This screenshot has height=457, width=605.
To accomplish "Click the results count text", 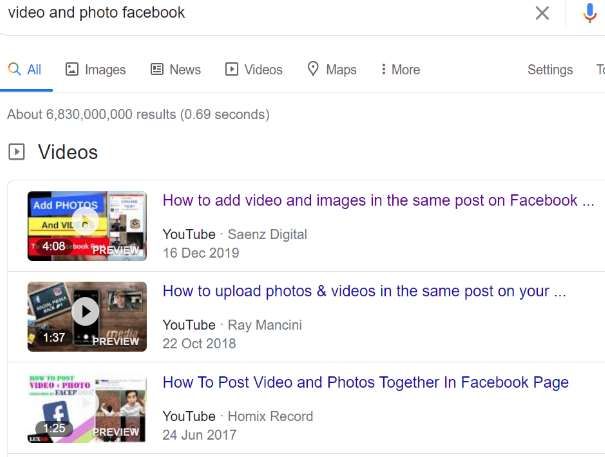I will coord(139,114).
